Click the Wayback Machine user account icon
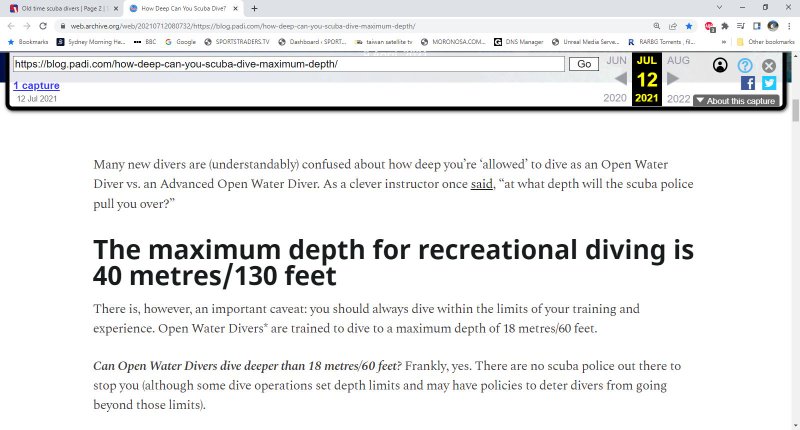The width and height of the screenshot is (800, 430). click(x=720, y=65)
